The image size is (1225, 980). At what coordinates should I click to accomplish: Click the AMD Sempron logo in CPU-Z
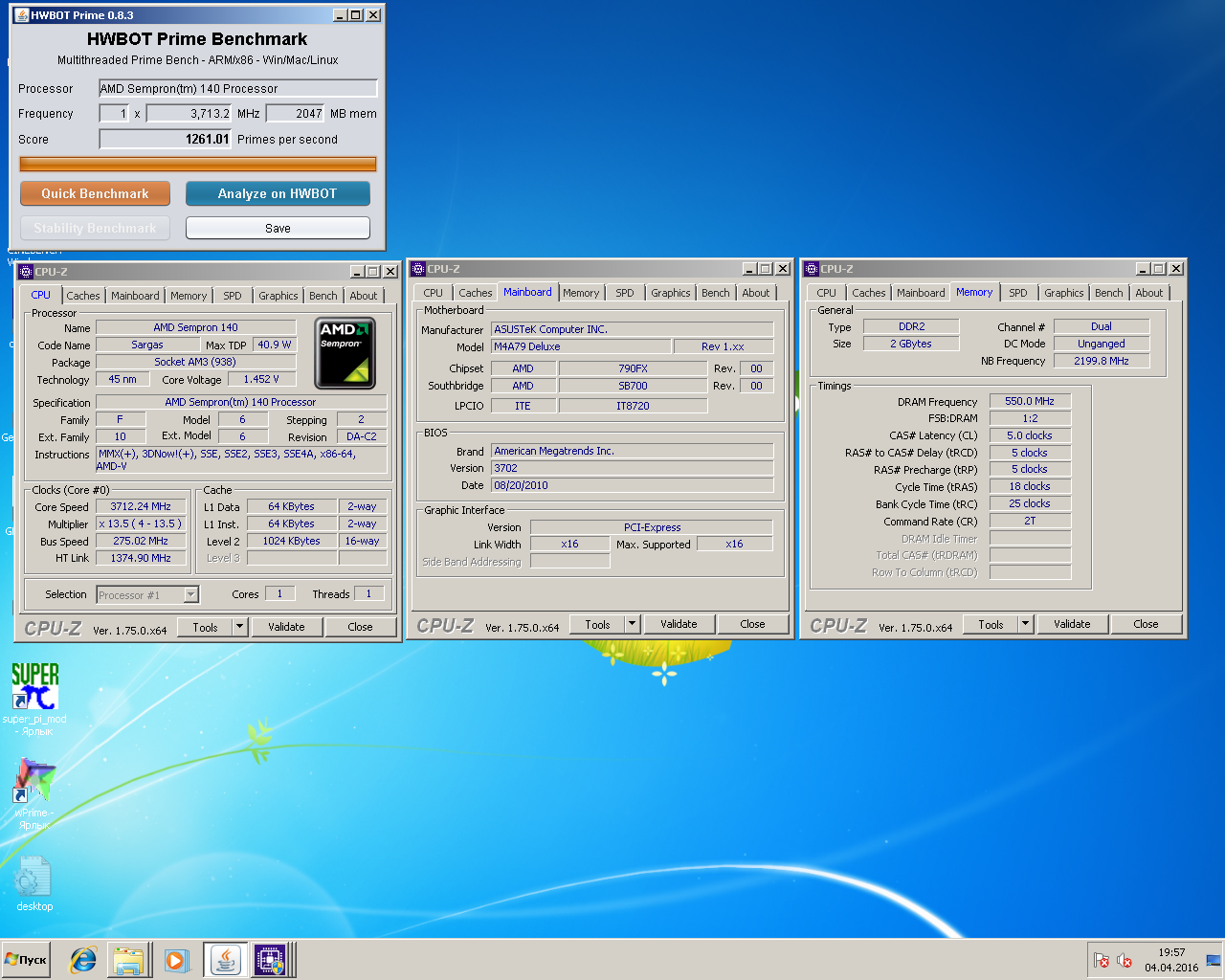[x=345, y=354]
